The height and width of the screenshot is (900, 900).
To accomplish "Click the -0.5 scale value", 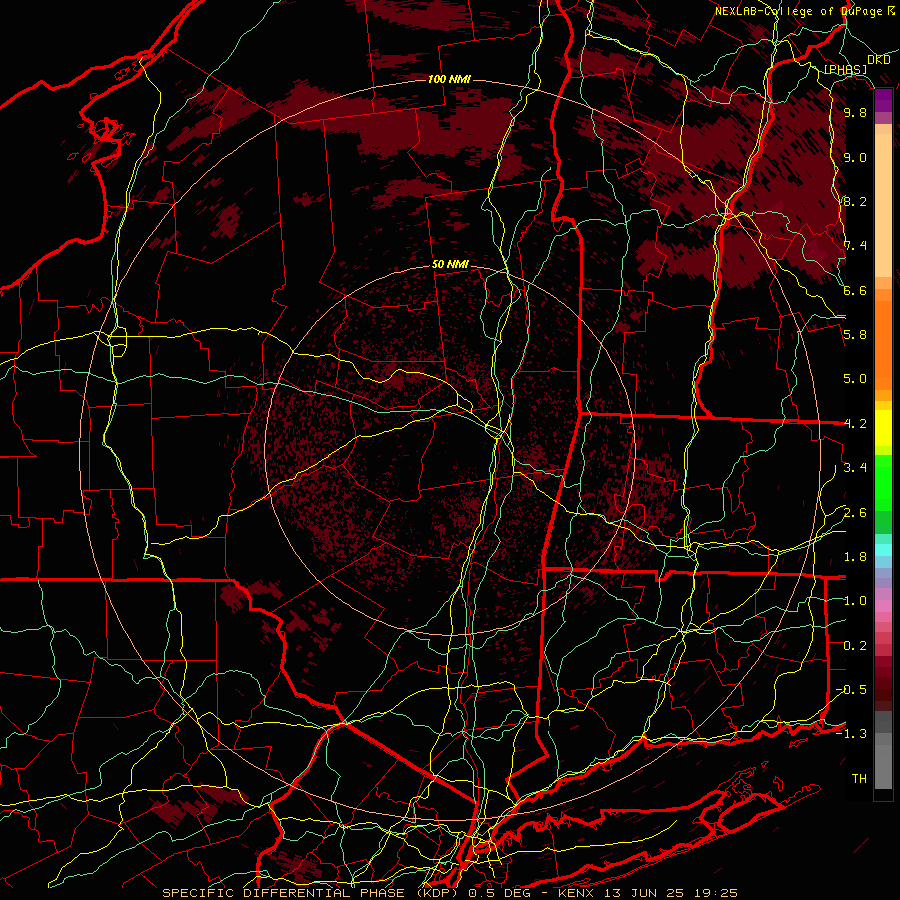I will coord(852,690).
